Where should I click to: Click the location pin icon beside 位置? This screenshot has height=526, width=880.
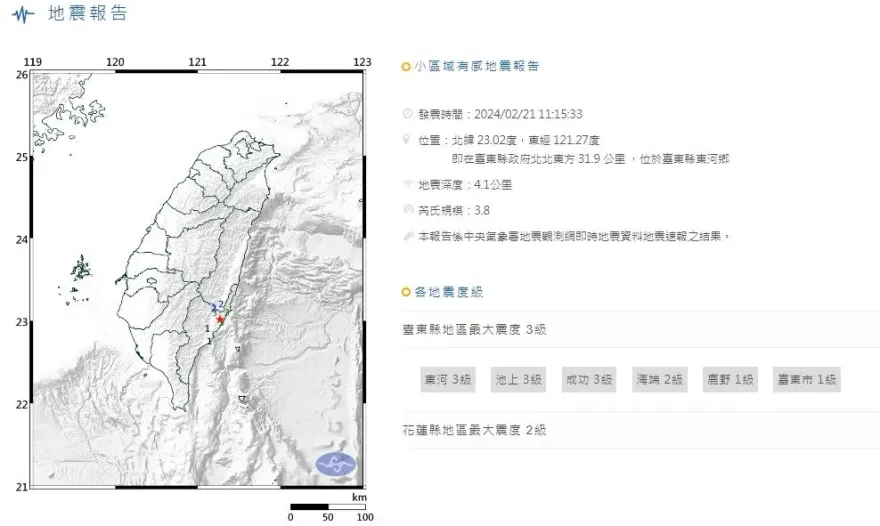(406, 139)
